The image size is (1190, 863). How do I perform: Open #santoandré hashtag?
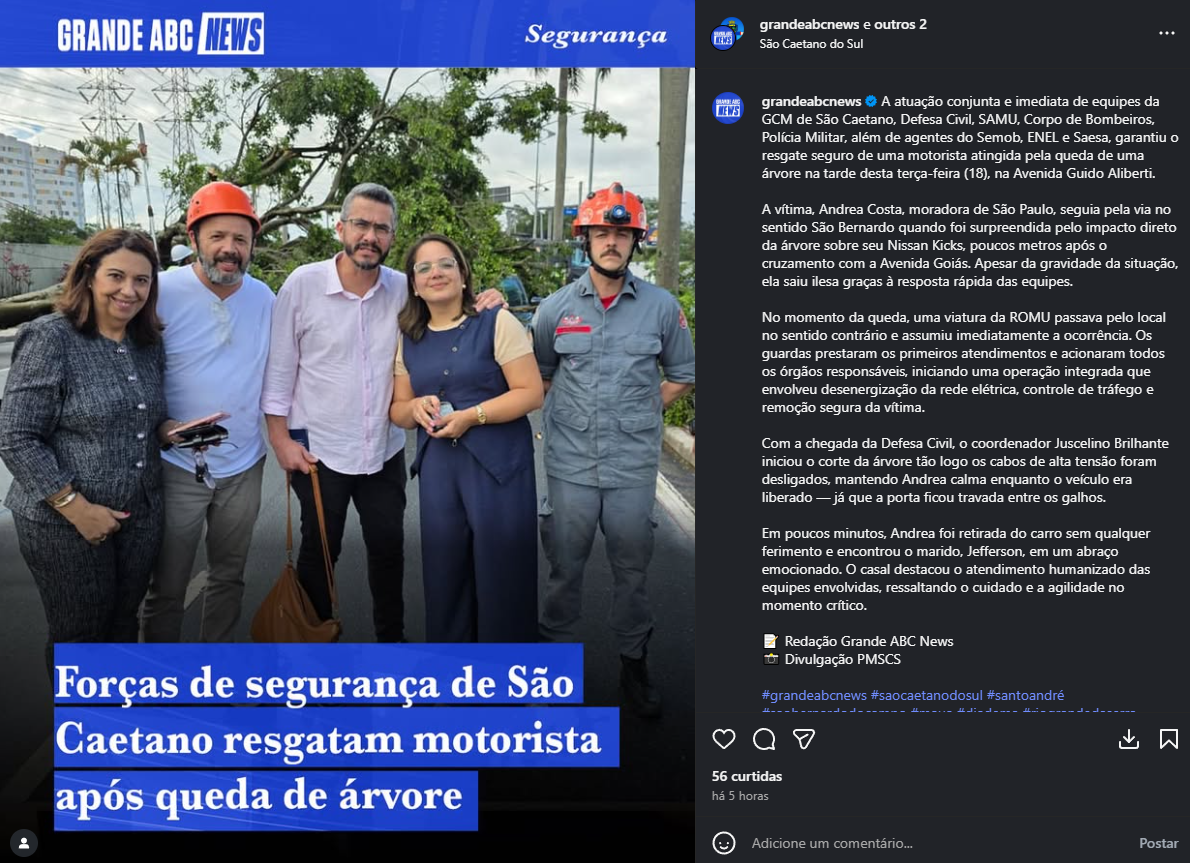[1025, 695]
